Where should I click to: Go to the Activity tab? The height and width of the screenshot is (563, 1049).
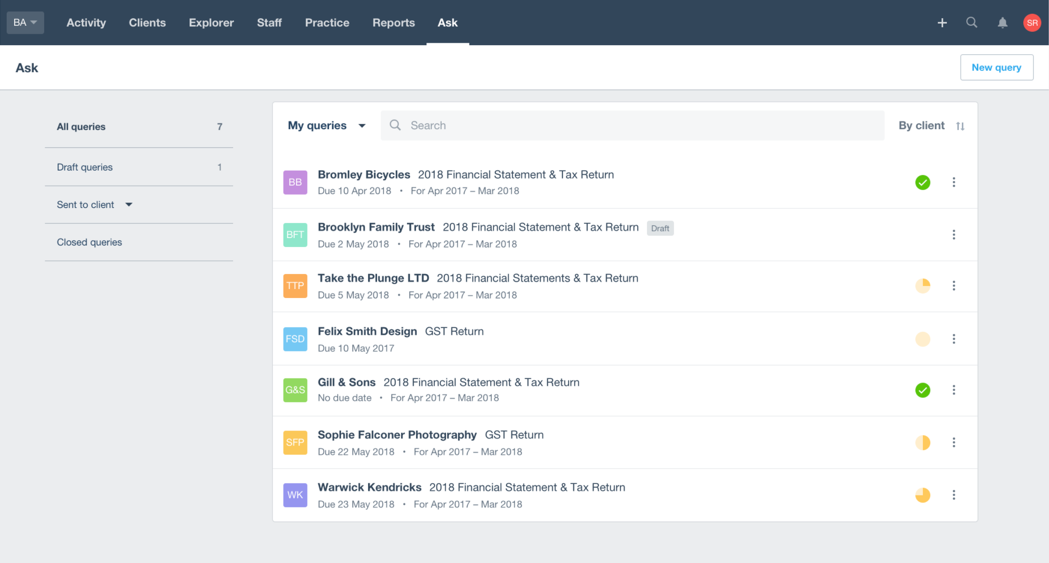86,23
